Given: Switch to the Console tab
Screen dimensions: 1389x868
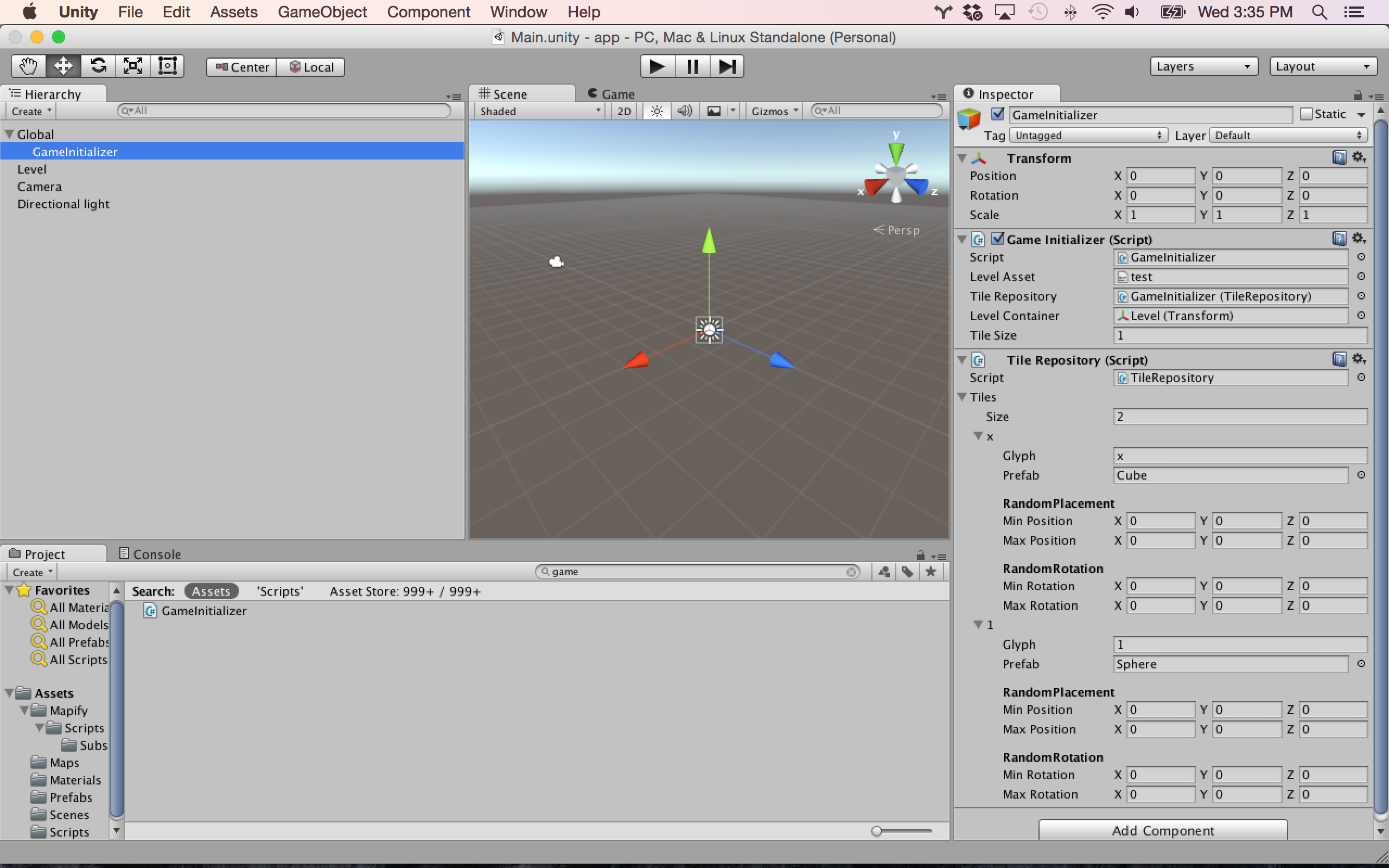Looking at the screenshot, I should (x=150, y=554).
